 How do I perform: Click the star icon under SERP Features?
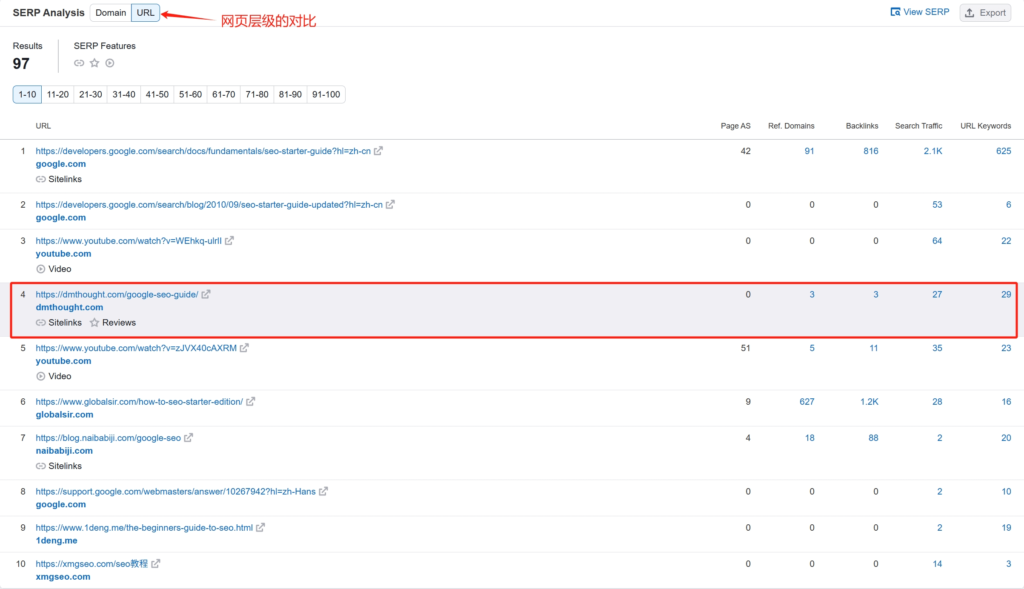tap(94, 63)
